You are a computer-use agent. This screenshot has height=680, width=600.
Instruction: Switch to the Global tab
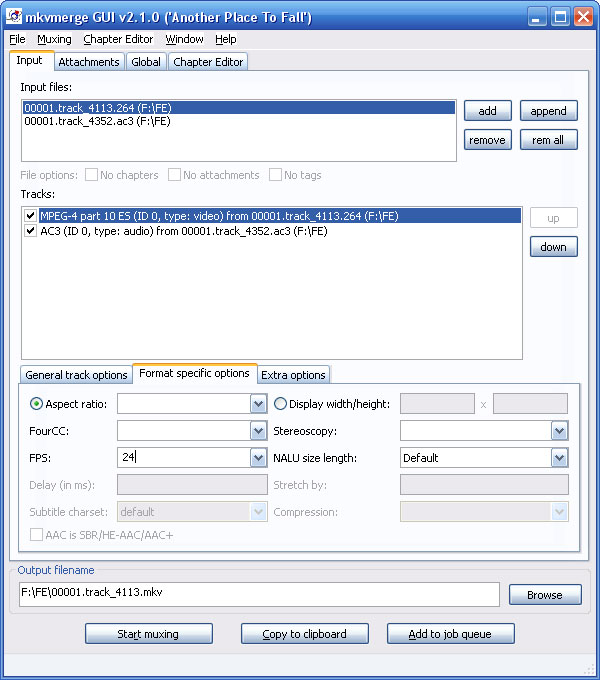click(146, 62)
